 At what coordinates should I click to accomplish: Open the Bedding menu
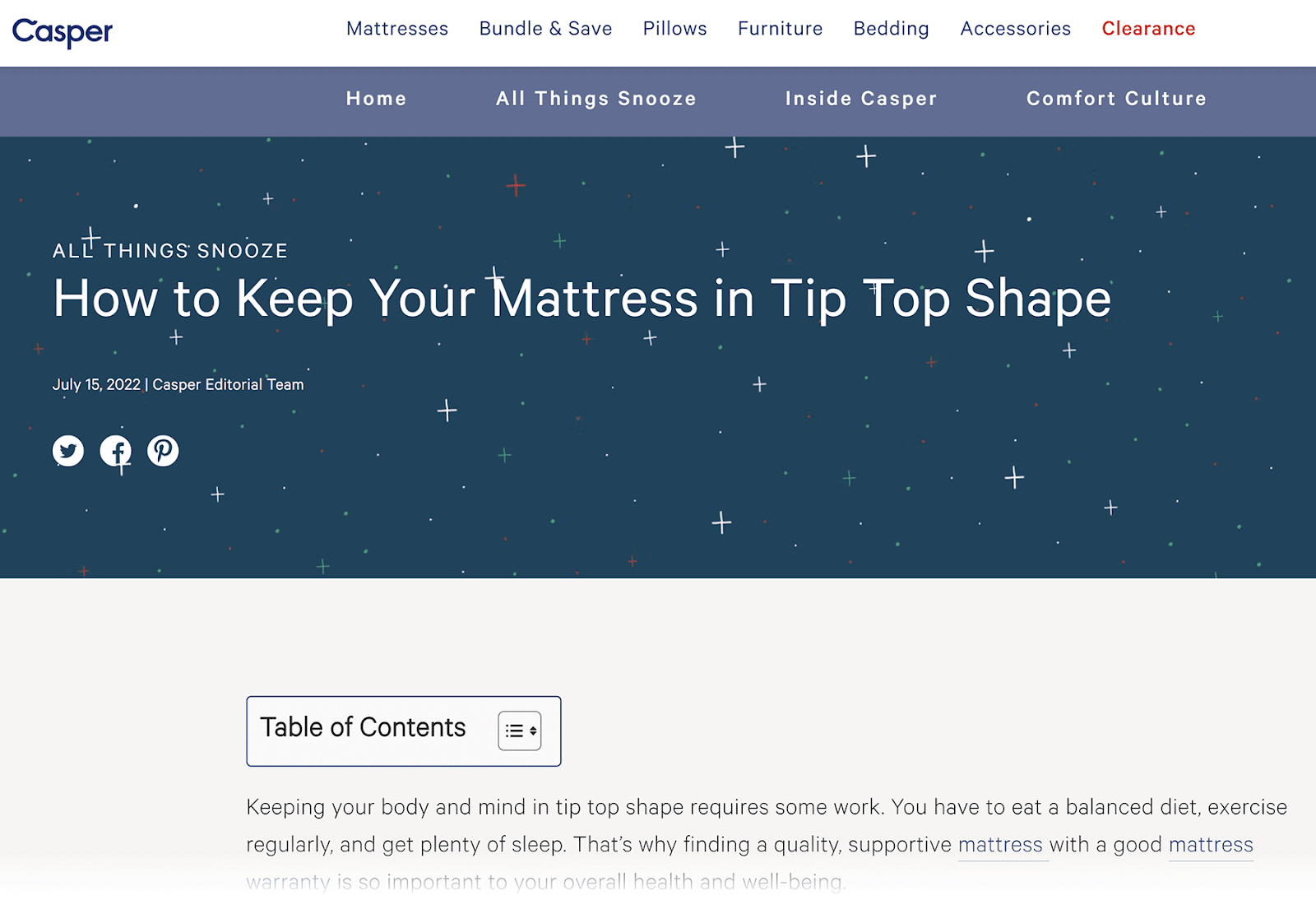[x=891, y=29]
